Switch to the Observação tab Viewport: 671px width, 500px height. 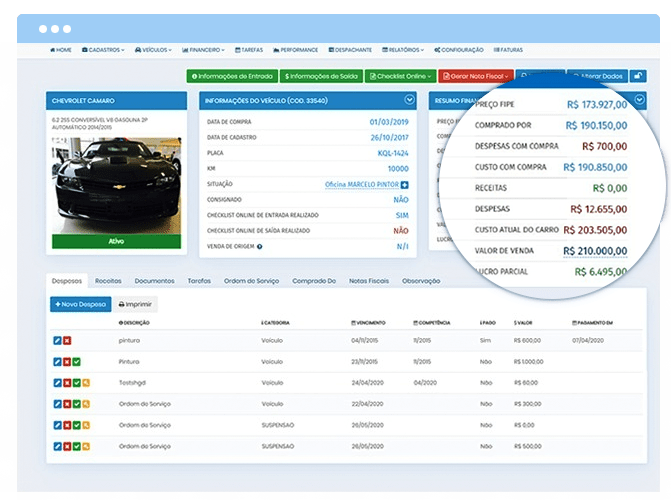(x=421, y=281)
